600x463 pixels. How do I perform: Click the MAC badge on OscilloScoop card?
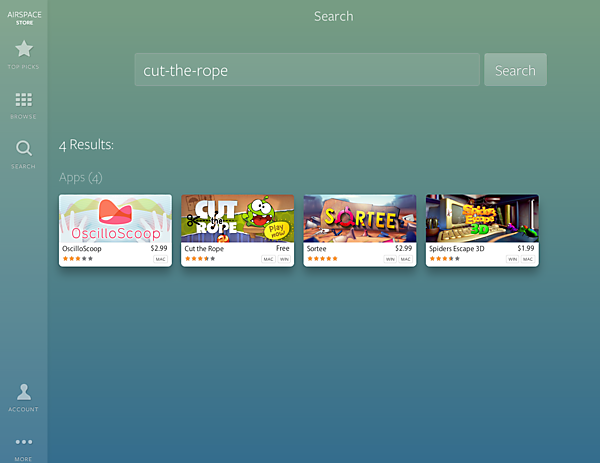pos(161,259)
